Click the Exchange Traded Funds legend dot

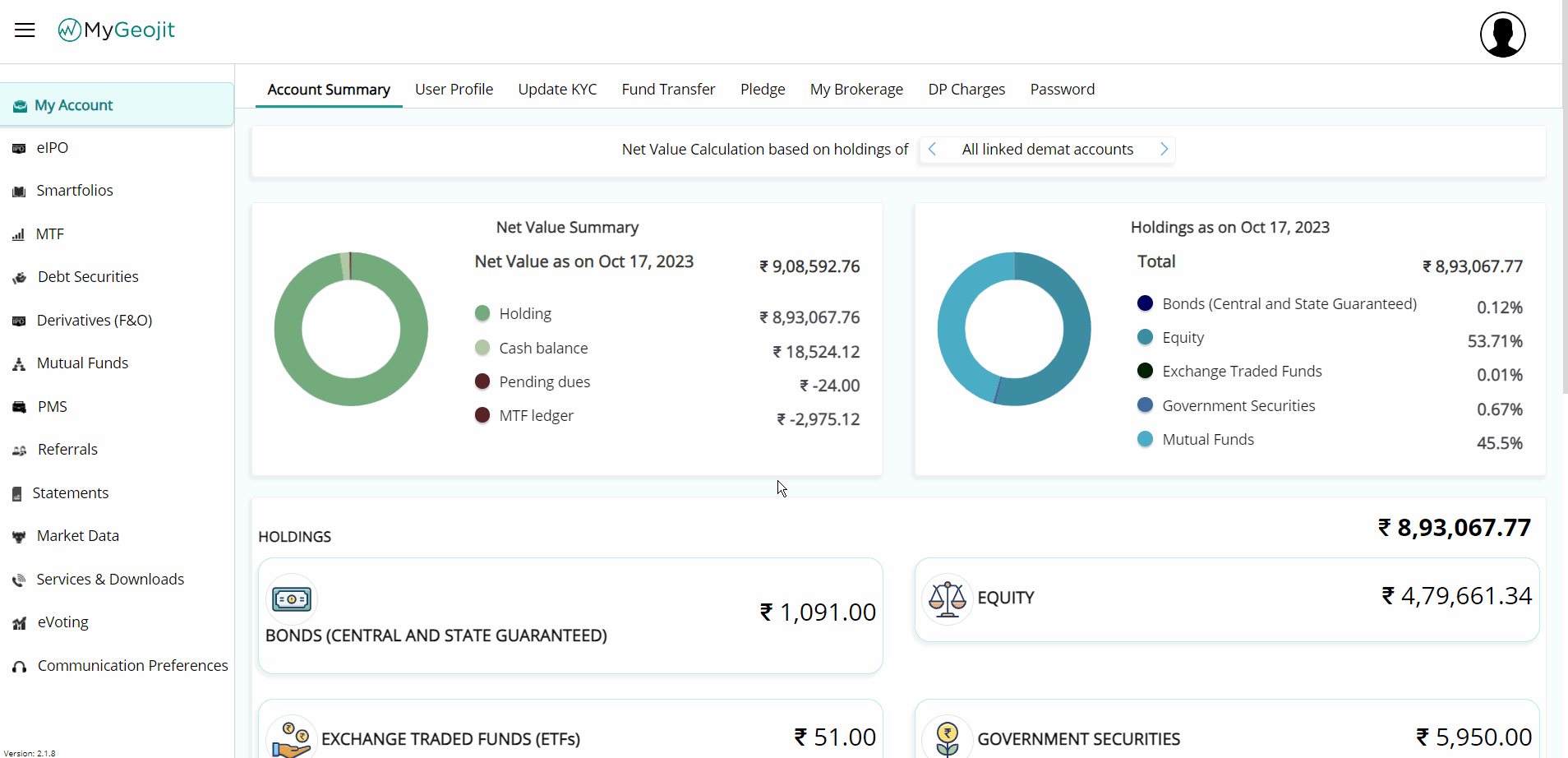pos(1145,371)
